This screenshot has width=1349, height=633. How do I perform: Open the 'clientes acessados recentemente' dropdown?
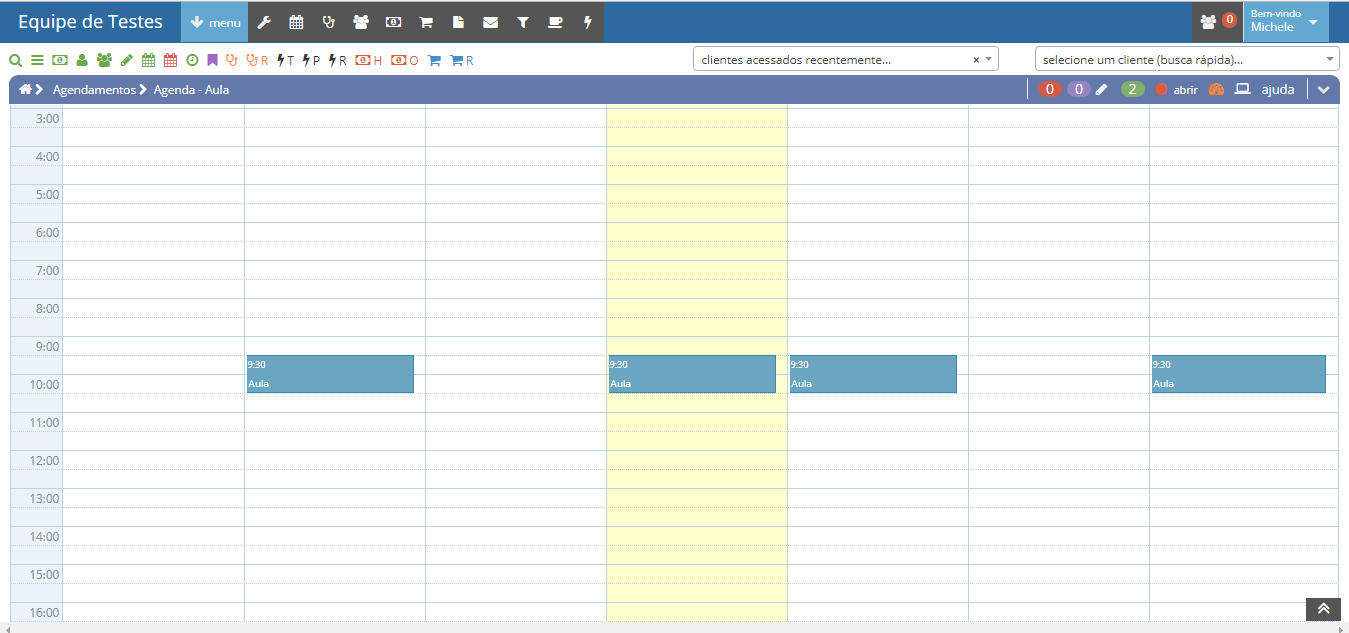tap(845, 59)
